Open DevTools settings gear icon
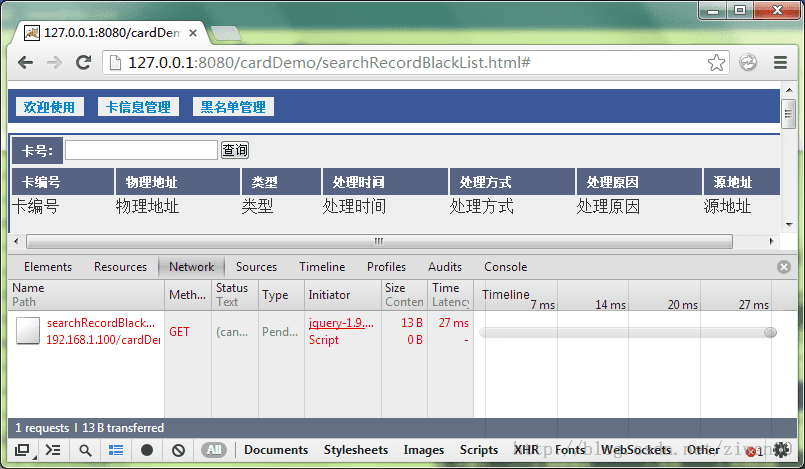 tap(781, 450)
